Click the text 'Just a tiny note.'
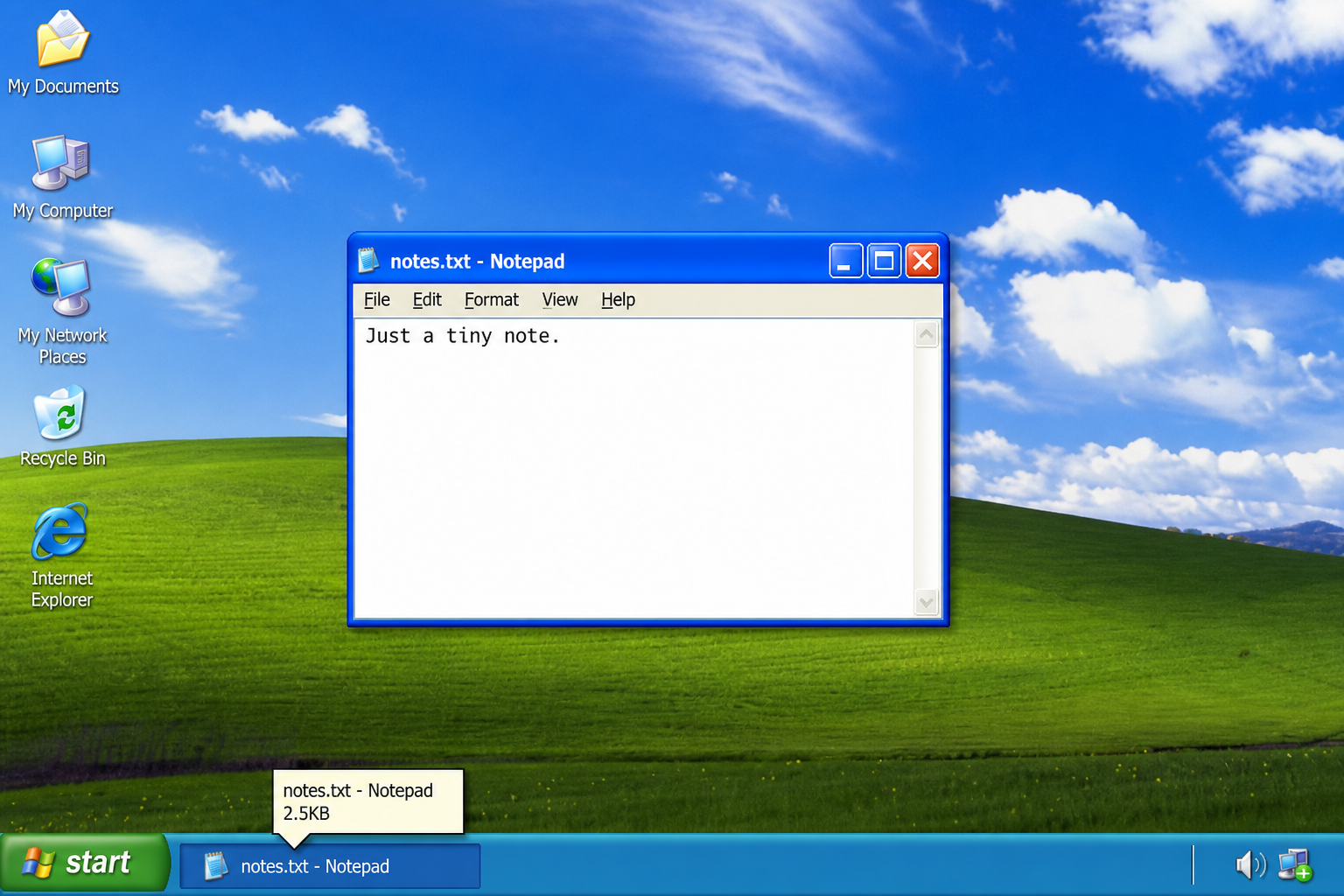The image size is (1344, 896). coord(462,336)
